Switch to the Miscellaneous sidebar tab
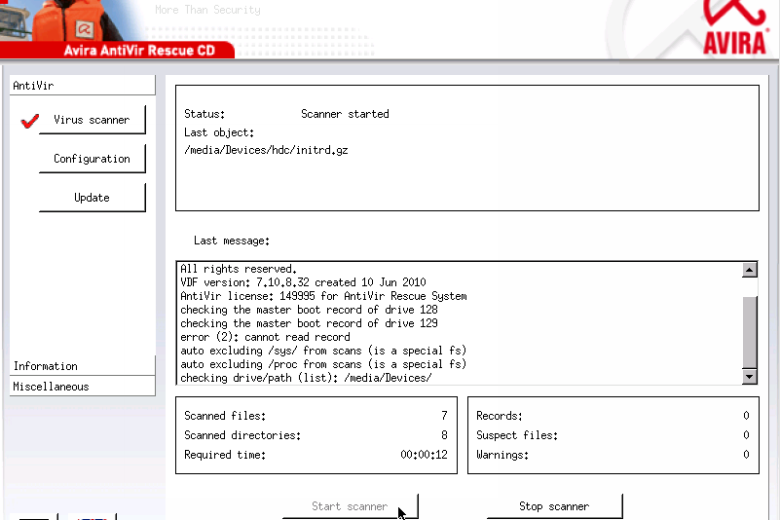The height and width of the screenshot is (520, 780). coord(83,387)
